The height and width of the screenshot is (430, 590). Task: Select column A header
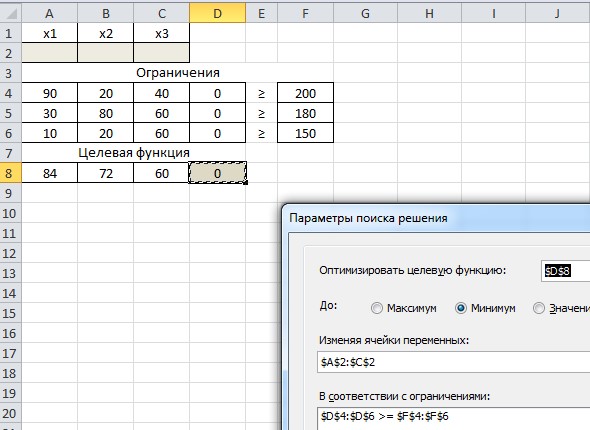[x=49, y=13]
